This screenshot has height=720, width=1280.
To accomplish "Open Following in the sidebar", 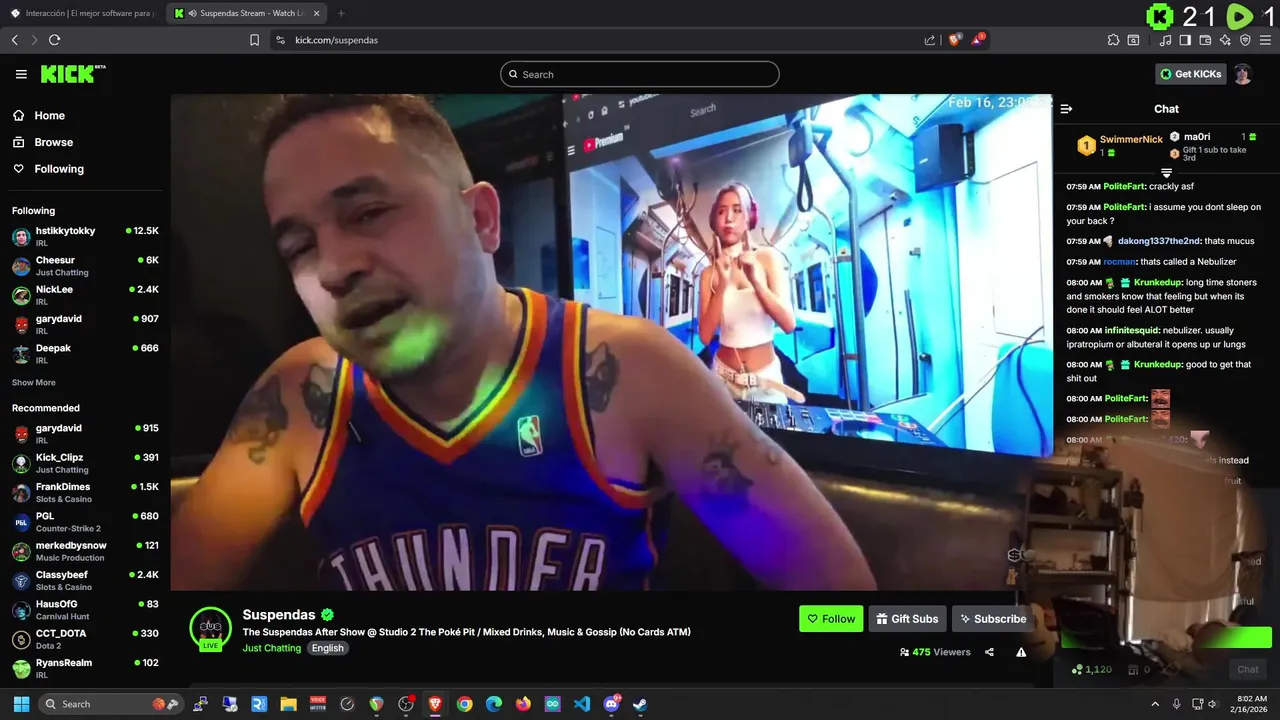I will (x=59, y=169).
